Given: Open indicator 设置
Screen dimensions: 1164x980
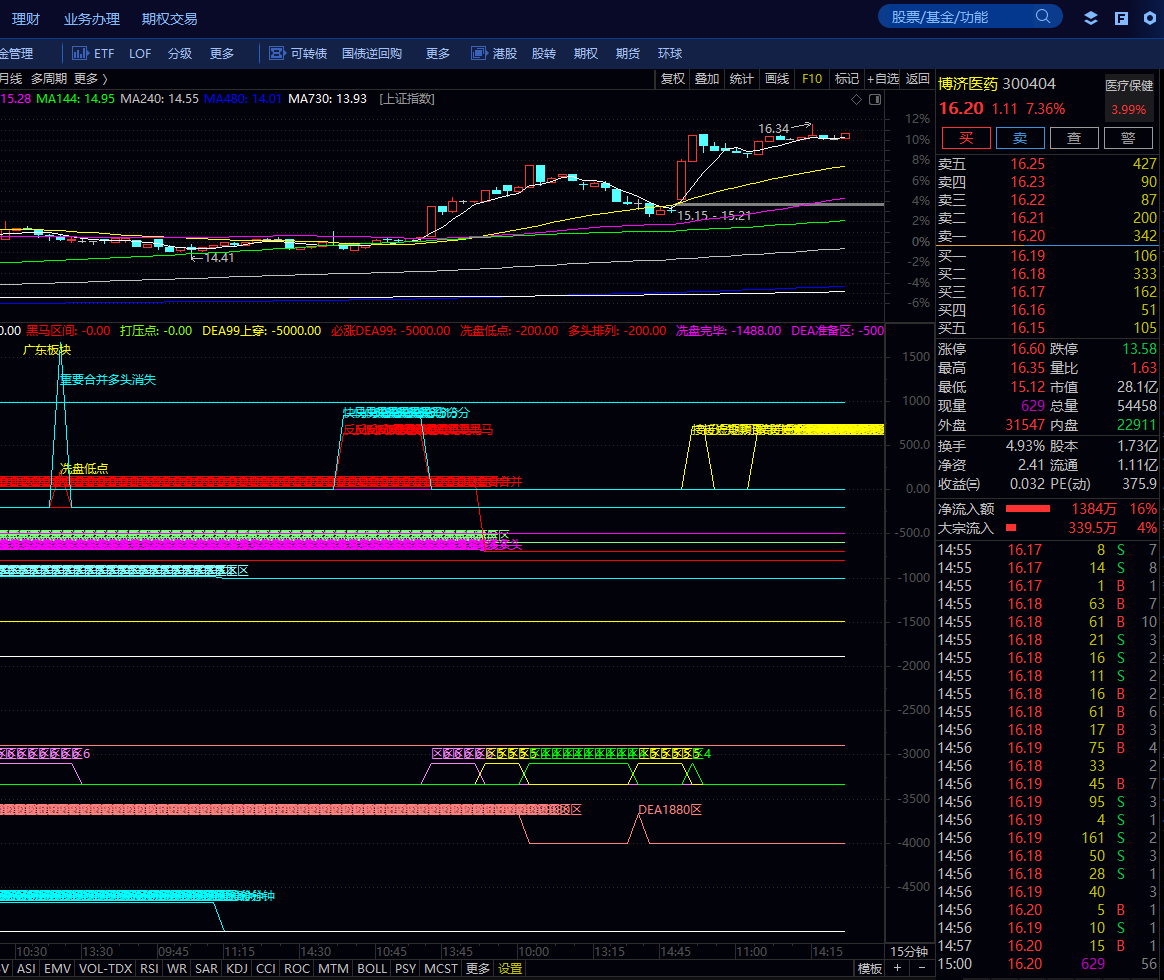Looking at the screenshot, I should click(x=510, y=968).
